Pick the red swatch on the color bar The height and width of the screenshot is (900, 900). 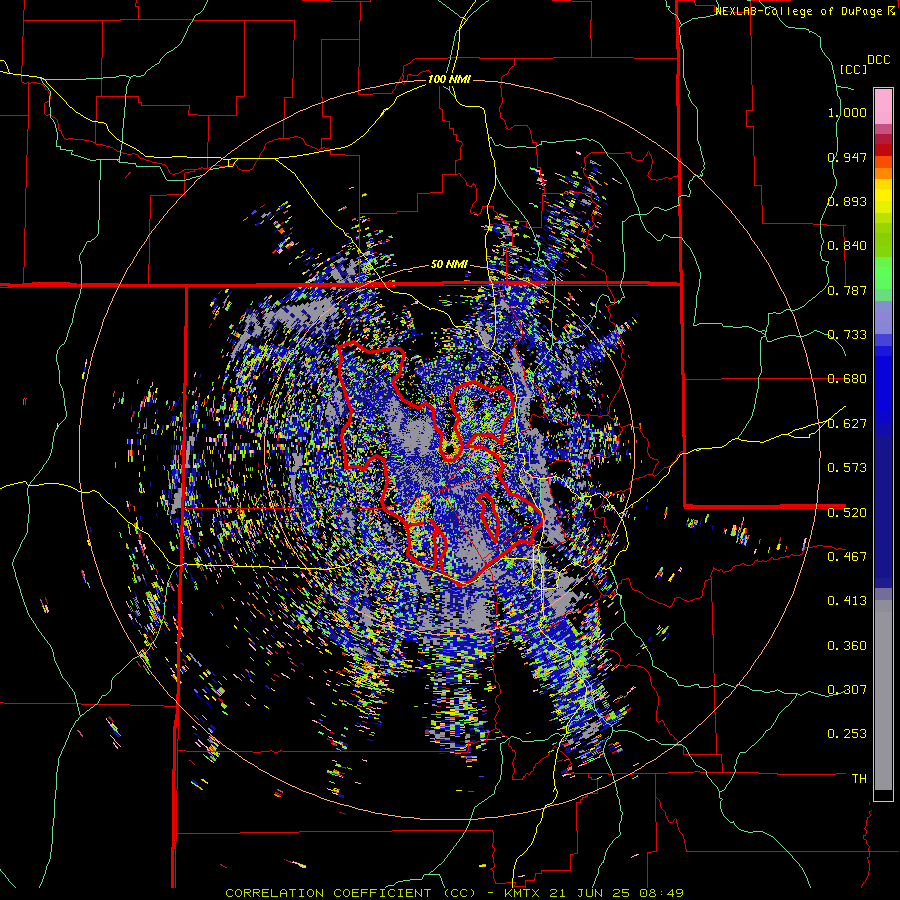(883, 150)
